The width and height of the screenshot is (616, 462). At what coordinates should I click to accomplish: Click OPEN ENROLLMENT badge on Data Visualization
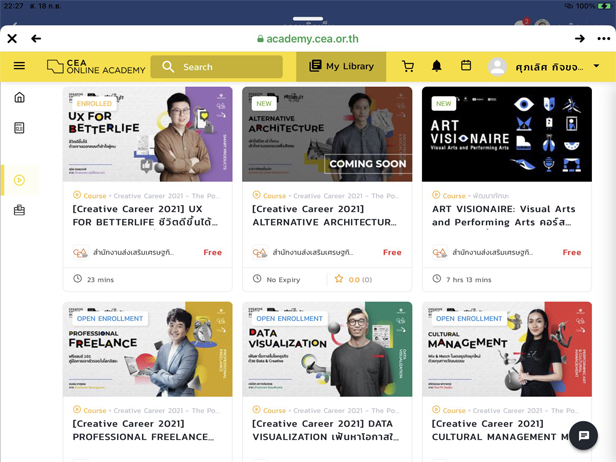click(290, 318)
